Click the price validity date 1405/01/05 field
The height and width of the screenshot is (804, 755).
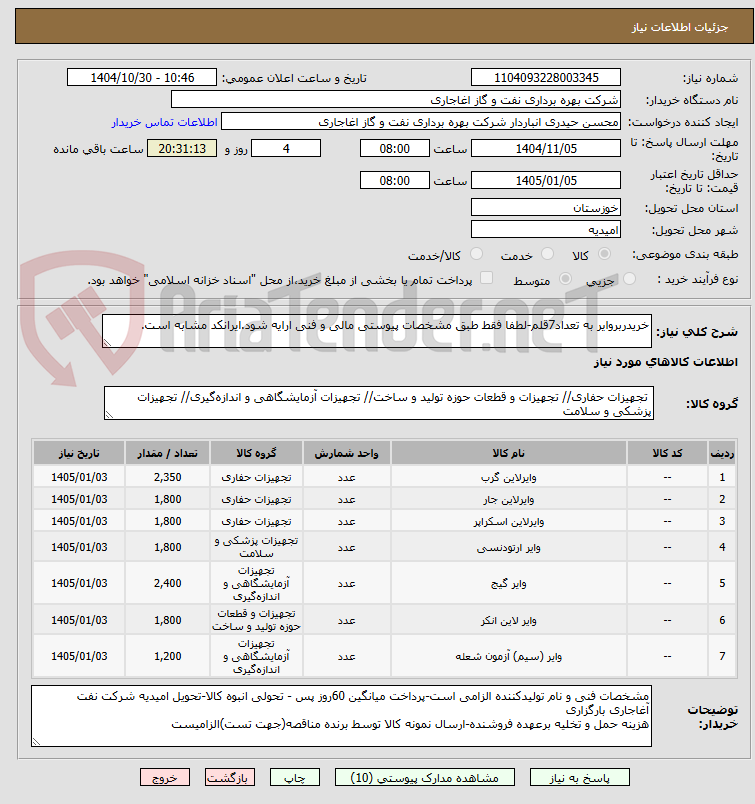546,180
